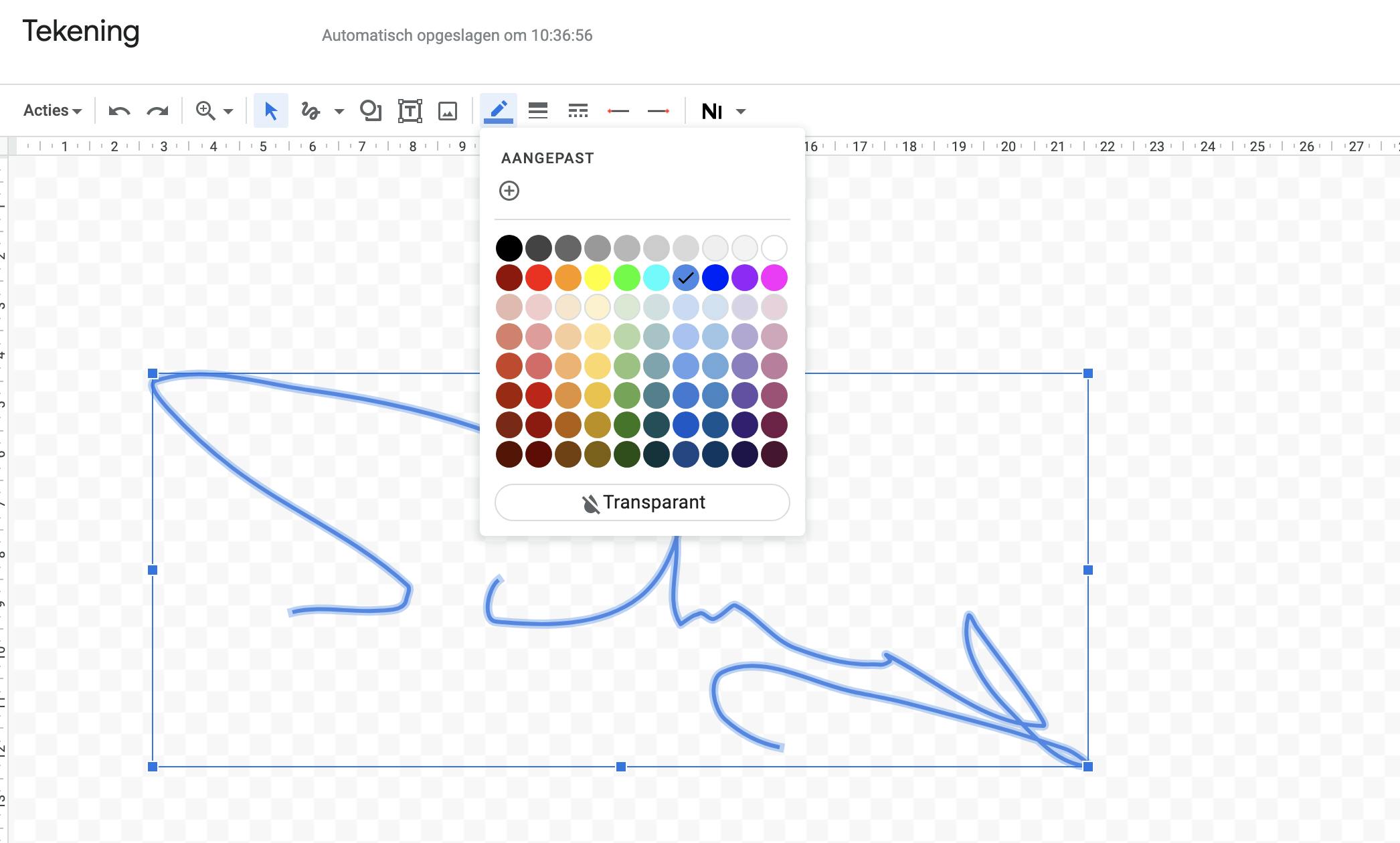This screenshot has width=1400, height=843.
Task: Open the line dash style options
Action: tap(578, 111)
